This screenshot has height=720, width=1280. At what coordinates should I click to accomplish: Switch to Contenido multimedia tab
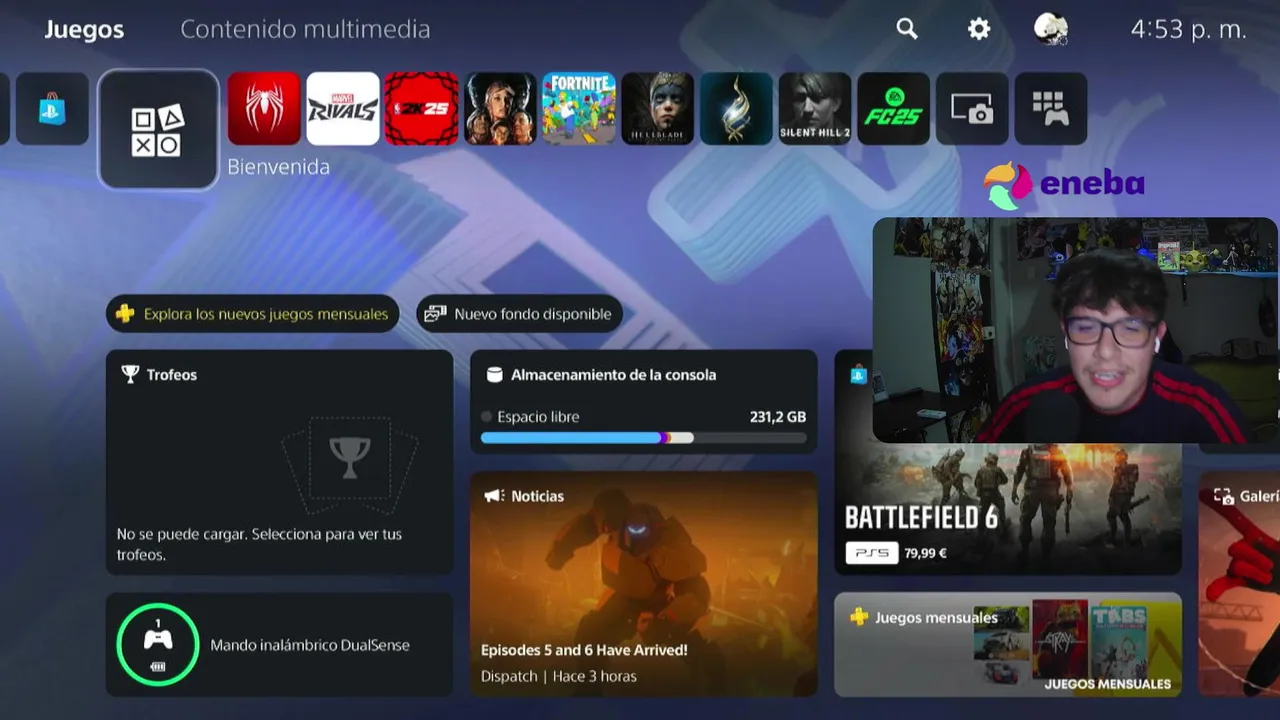(305, 29)
